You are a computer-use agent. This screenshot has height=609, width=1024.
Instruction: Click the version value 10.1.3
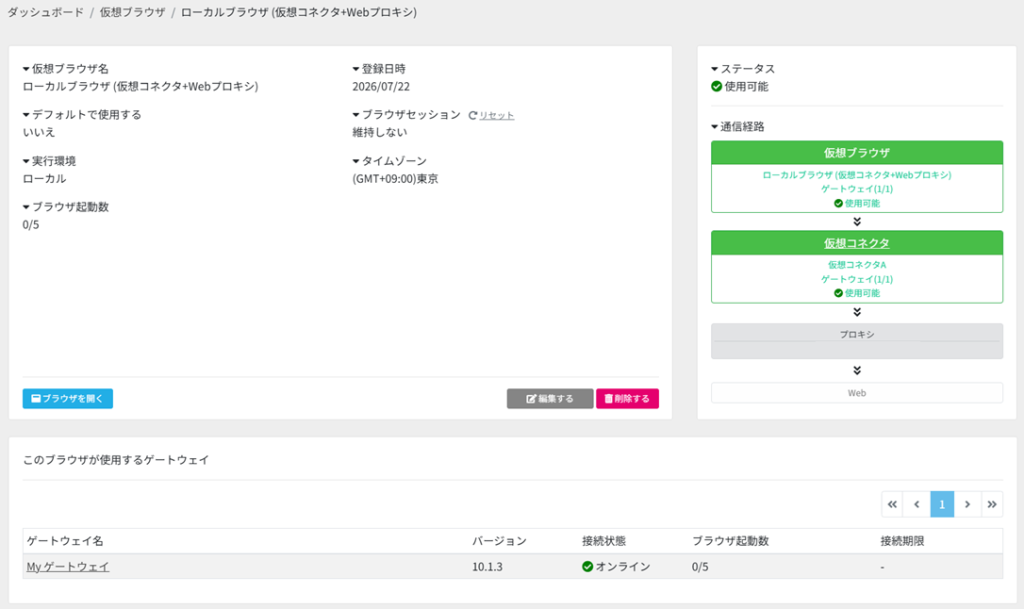coord(487,567)
